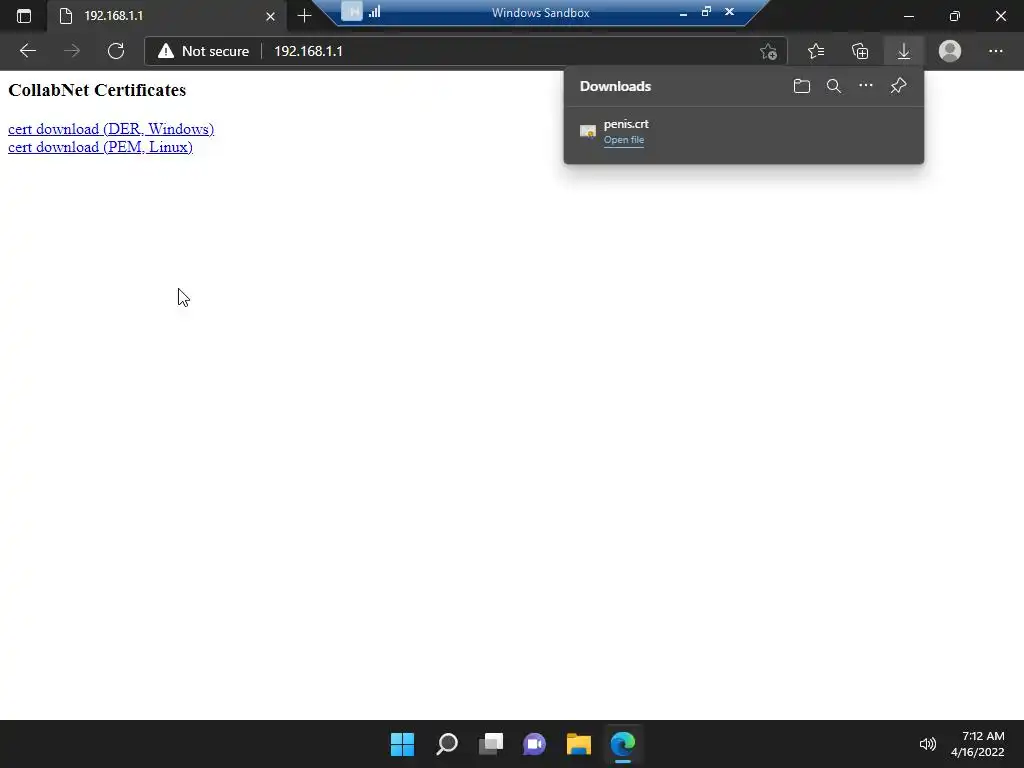The width and height of the screenshot is (1024, 768).
Task: Close the Windows Sandbox connection bar
Action: [x=729, y=12]
